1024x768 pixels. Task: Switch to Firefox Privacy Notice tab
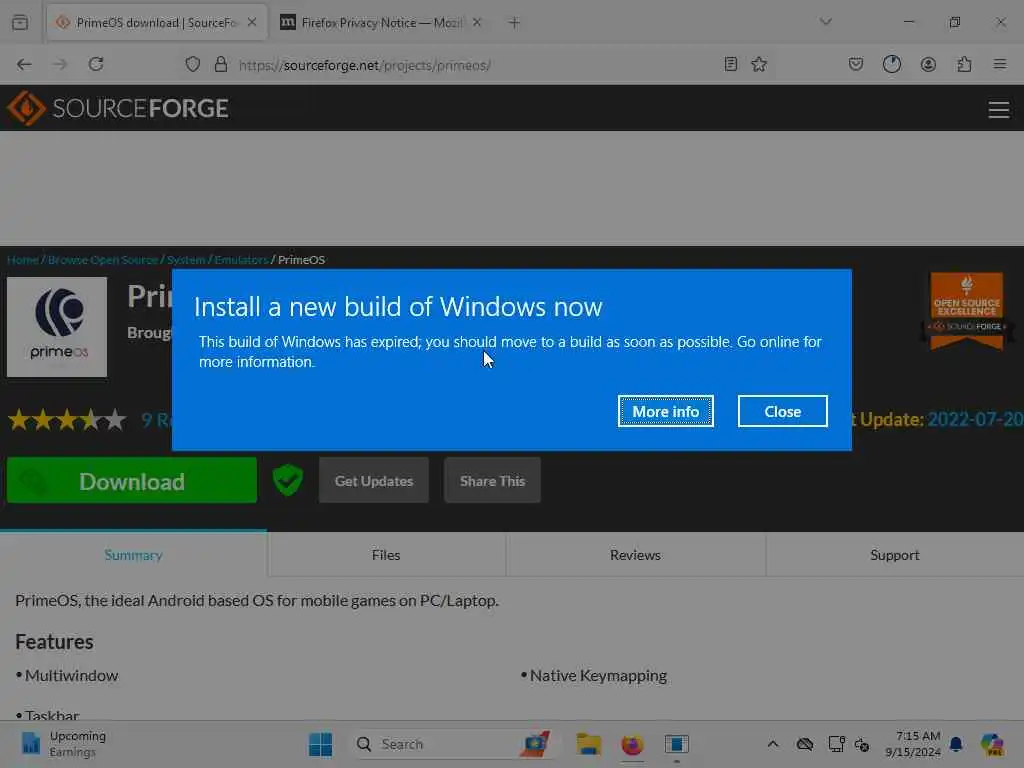pos(380,23)
